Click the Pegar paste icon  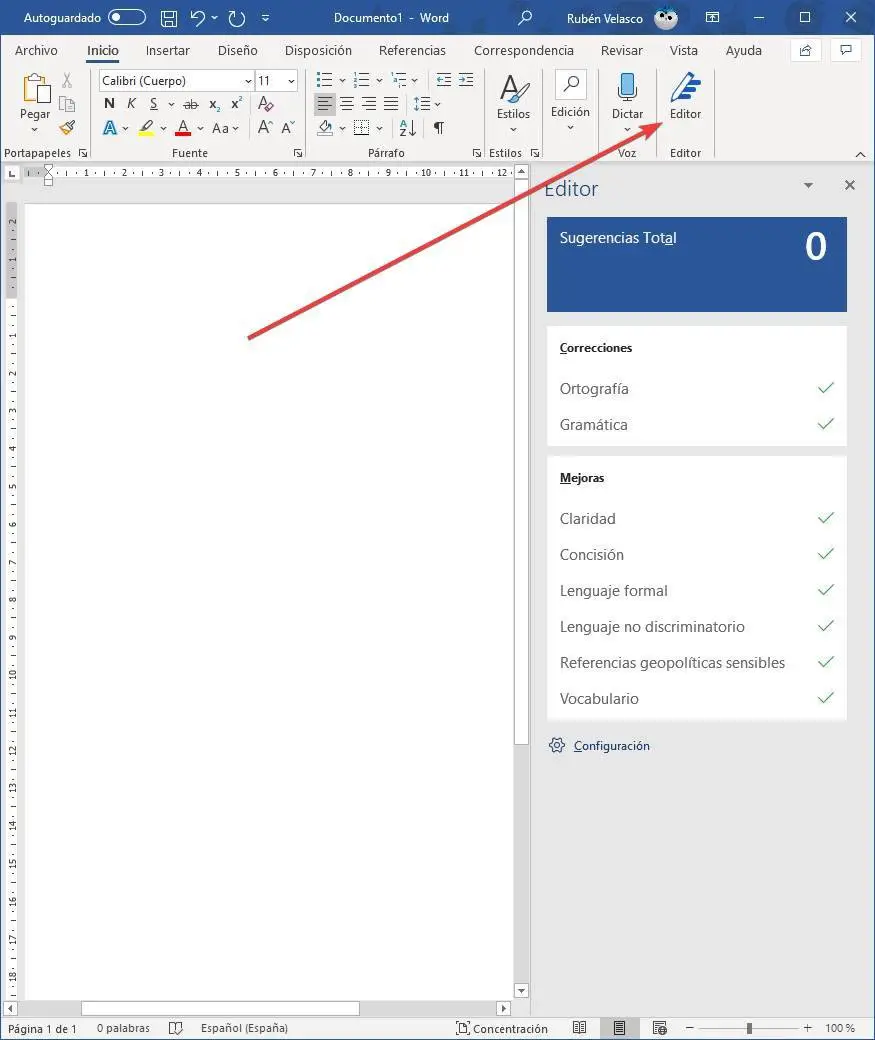click(36, 88)
